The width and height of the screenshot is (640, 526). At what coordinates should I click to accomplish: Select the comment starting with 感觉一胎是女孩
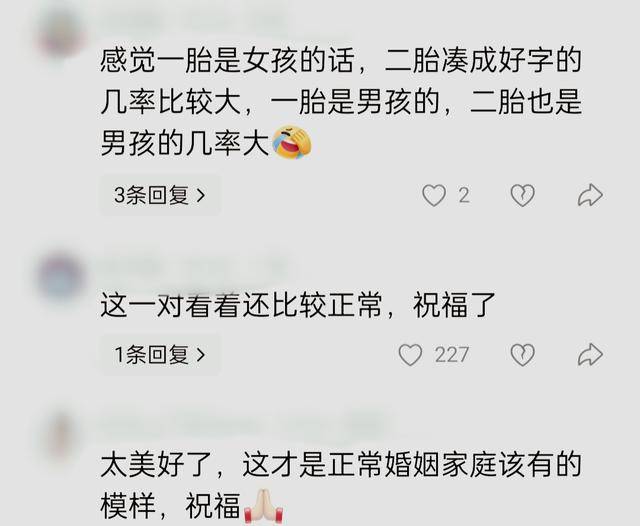(x=341, y=102)
